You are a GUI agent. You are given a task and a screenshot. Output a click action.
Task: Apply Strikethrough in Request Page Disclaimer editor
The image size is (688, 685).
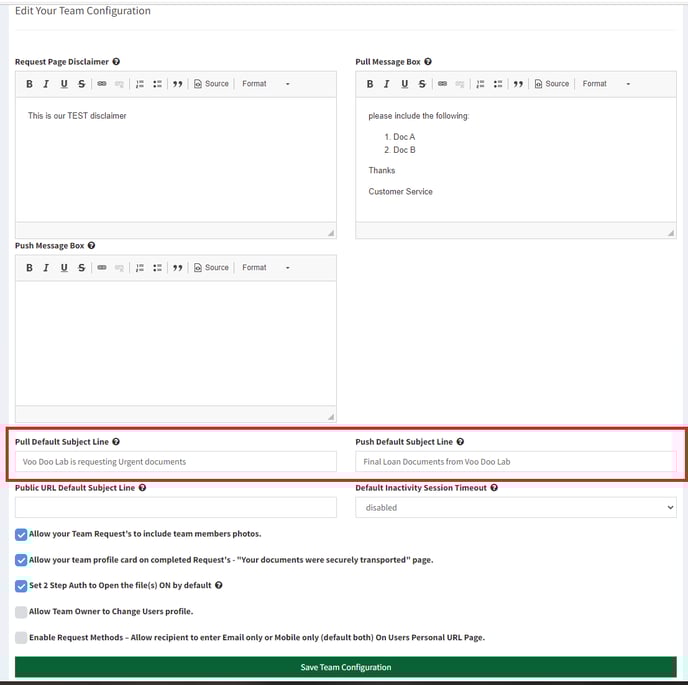tap(81, 84)
